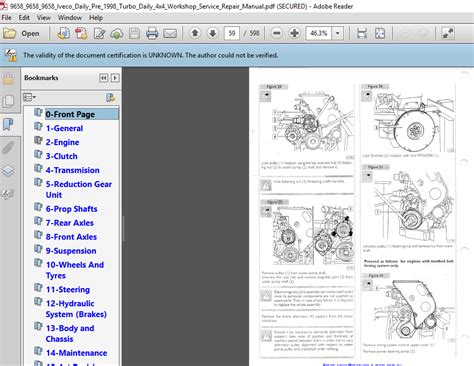
Task: Click the read mode expand icon
Action: 448,33
